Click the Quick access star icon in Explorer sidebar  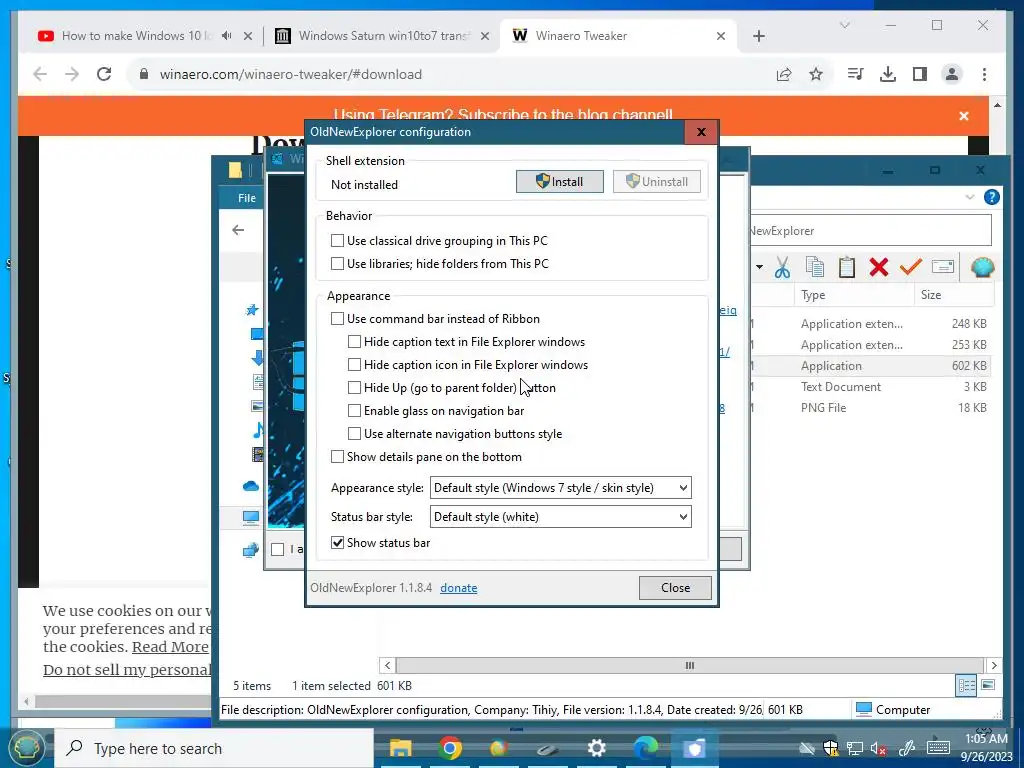pyautogui.click(x=251, y=310)
